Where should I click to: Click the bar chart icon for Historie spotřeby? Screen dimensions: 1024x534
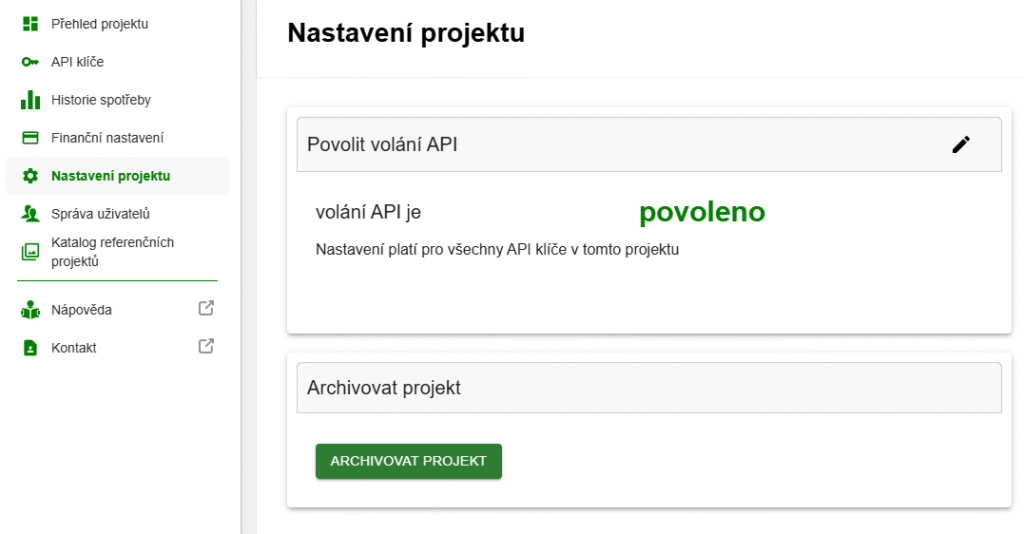tap(30, 100)
